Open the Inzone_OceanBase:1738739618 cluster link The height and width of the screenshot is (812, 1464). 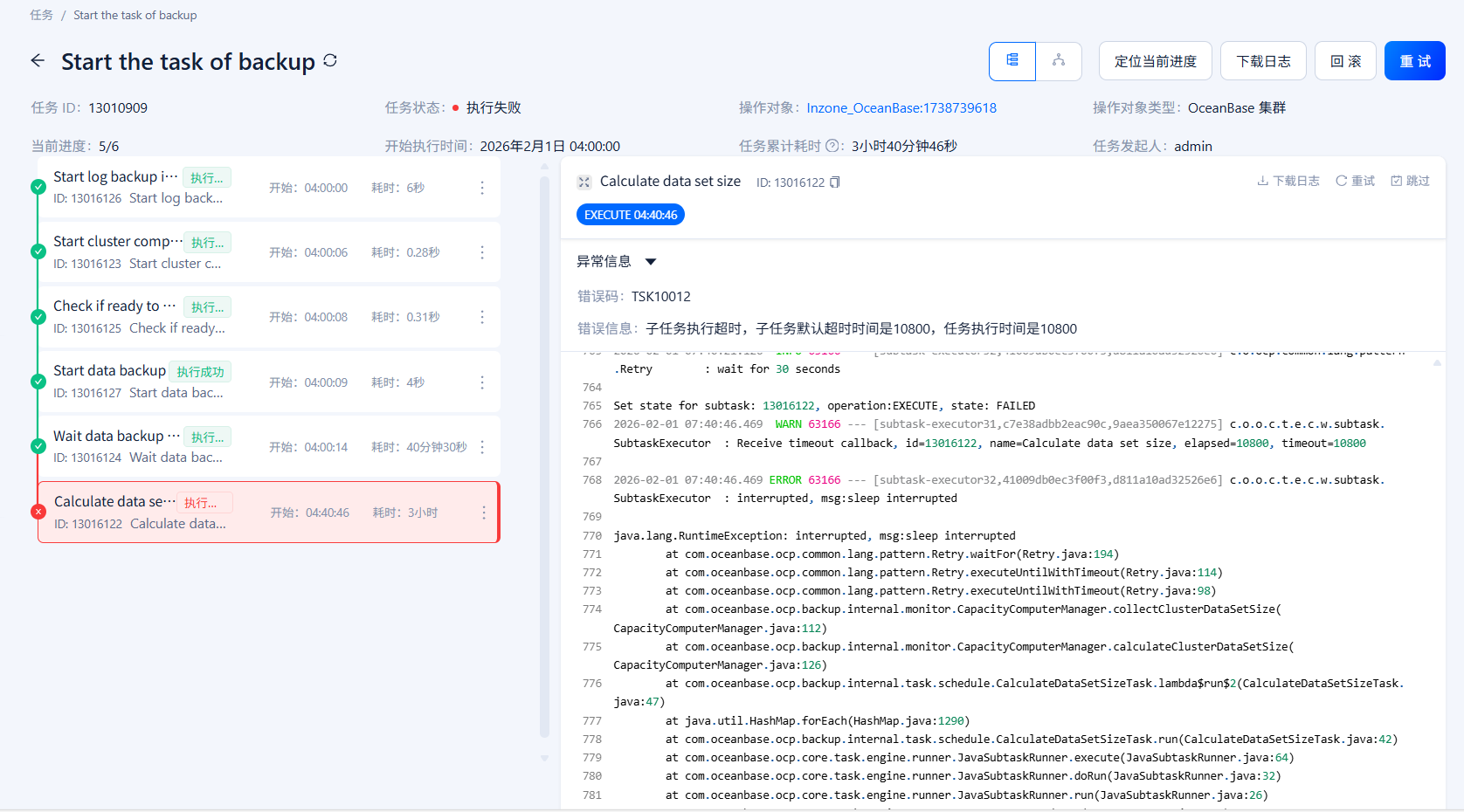coord(901,108)
